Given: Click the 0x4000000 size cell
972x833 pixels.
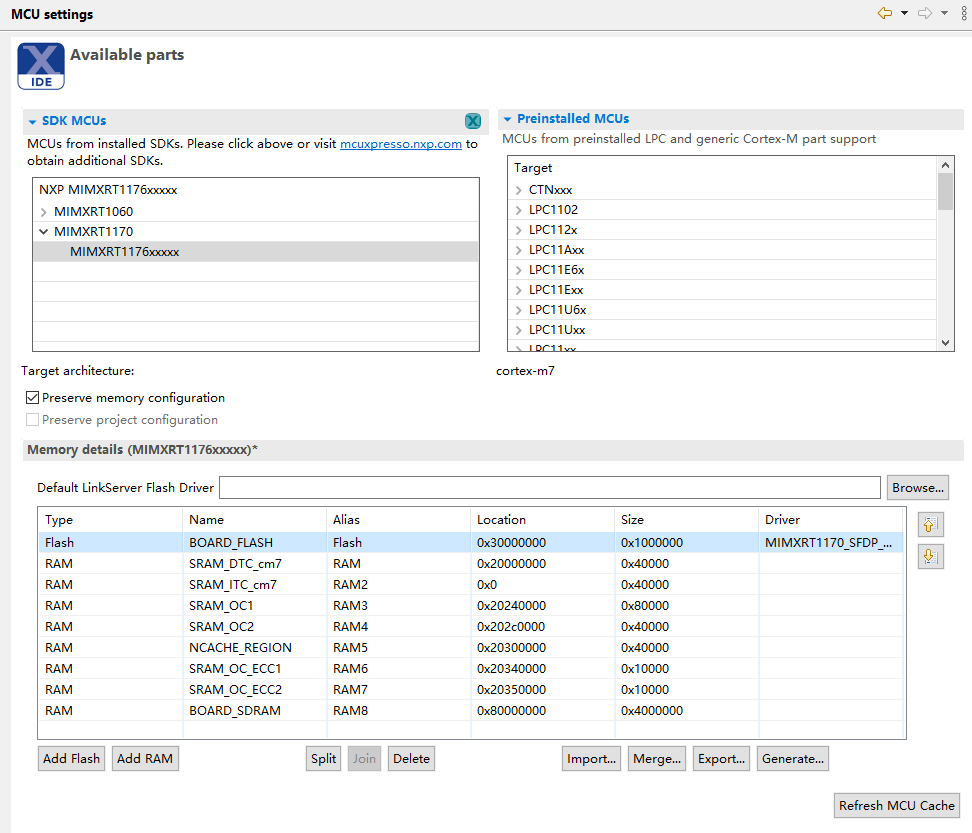Looking at the screenshot, I should [686, 711].
